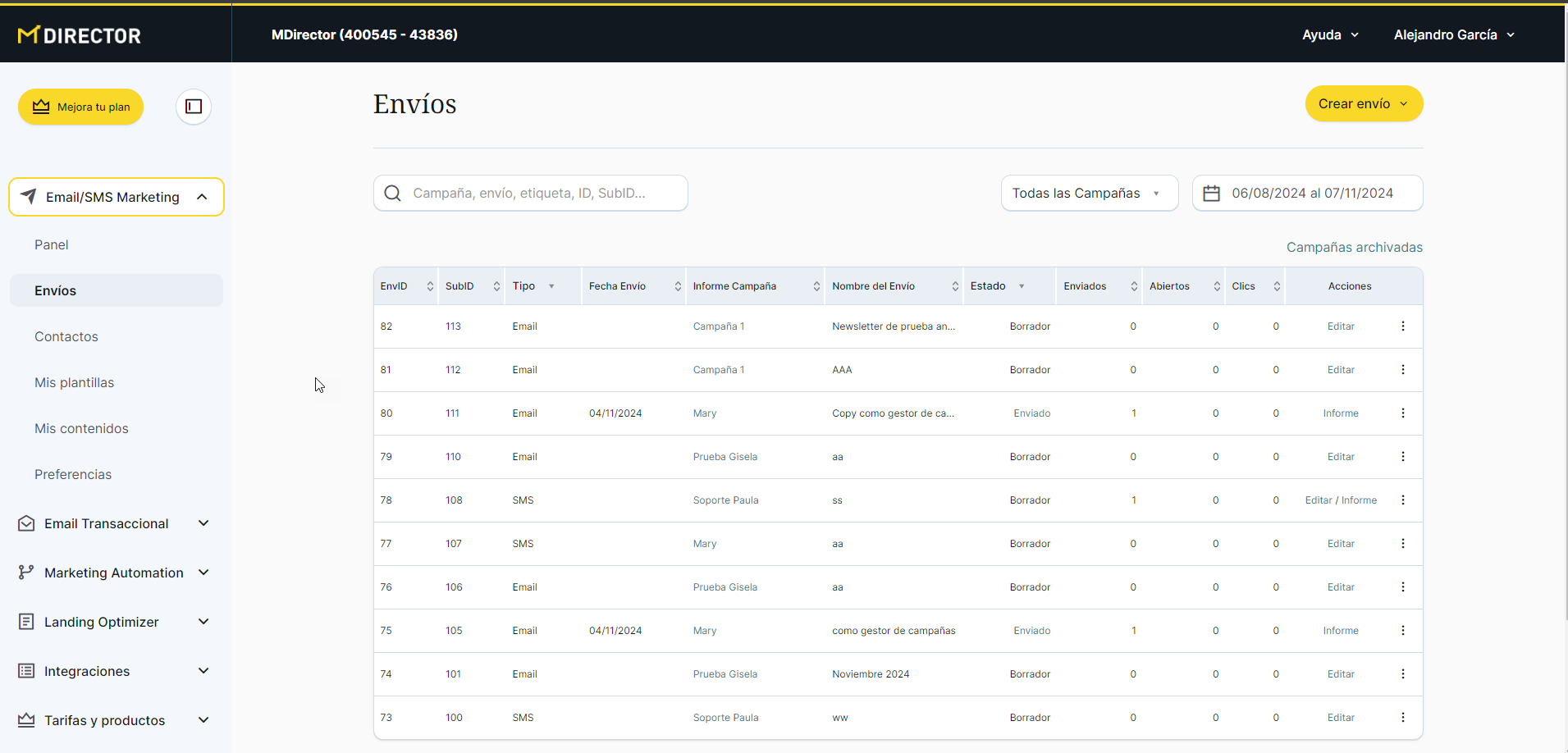Open three-dot menu for envío 82

point(1402,326)
